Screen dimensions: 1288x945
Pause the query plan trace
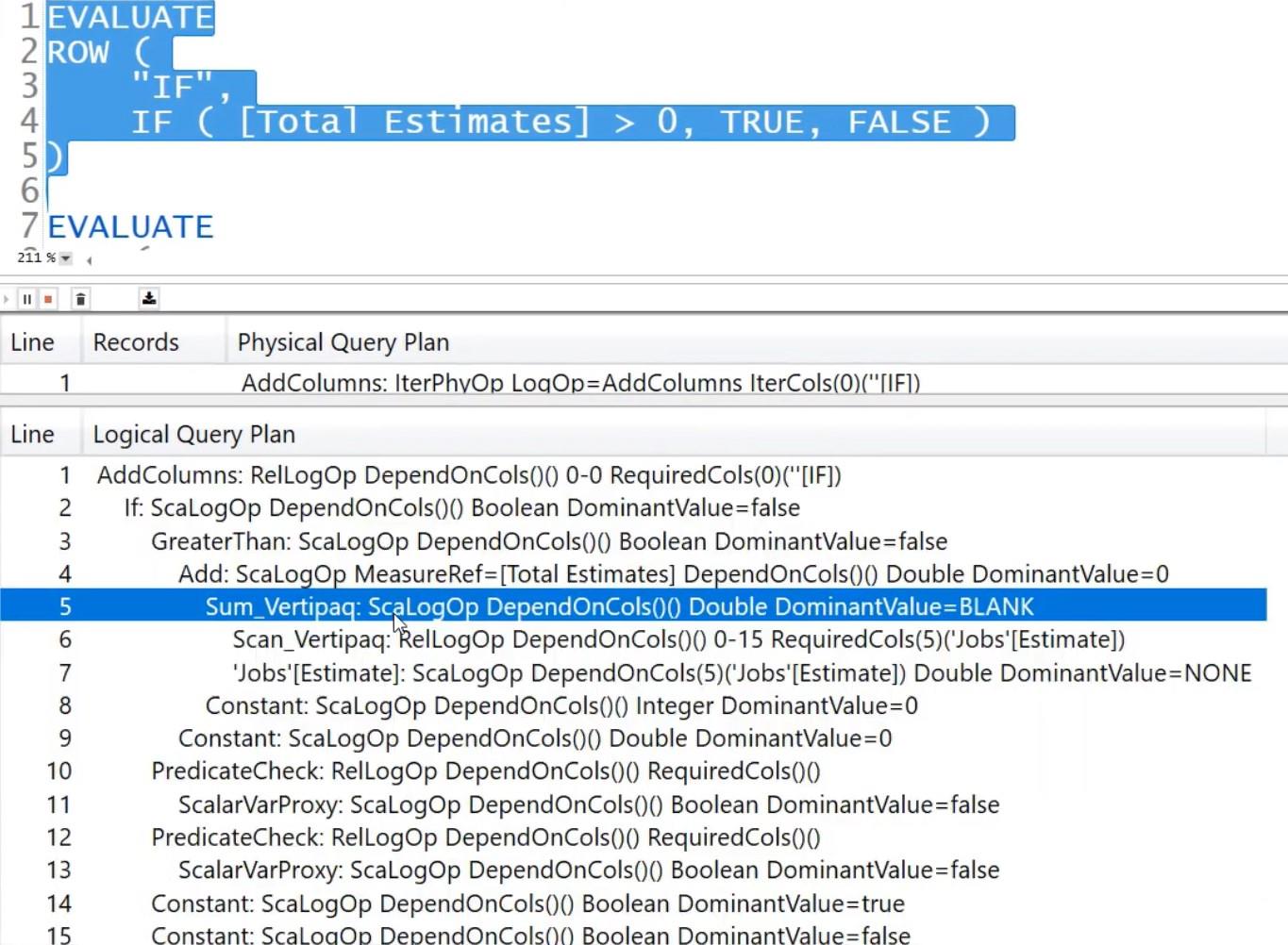point(26,299)
